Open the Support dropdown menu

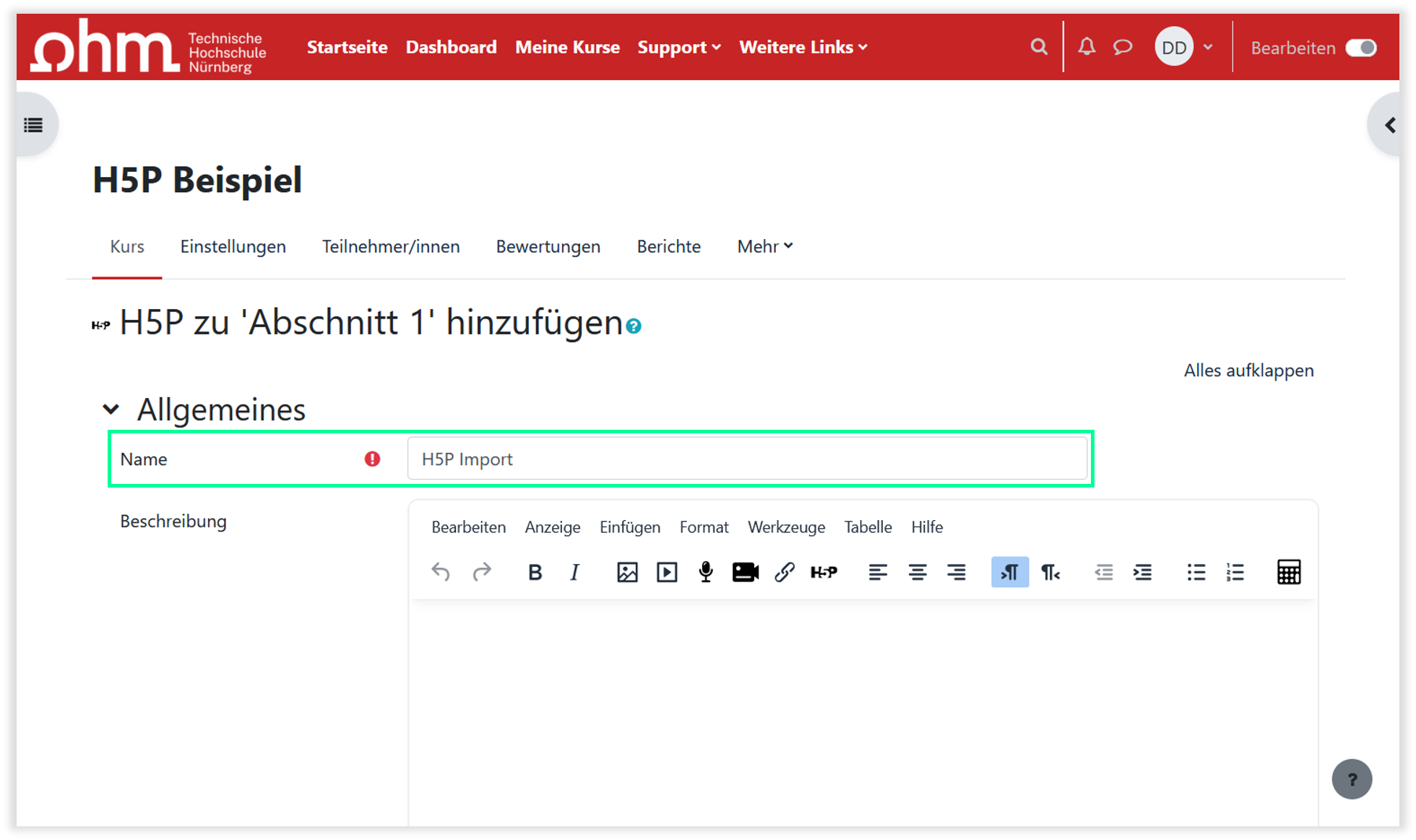678,47
